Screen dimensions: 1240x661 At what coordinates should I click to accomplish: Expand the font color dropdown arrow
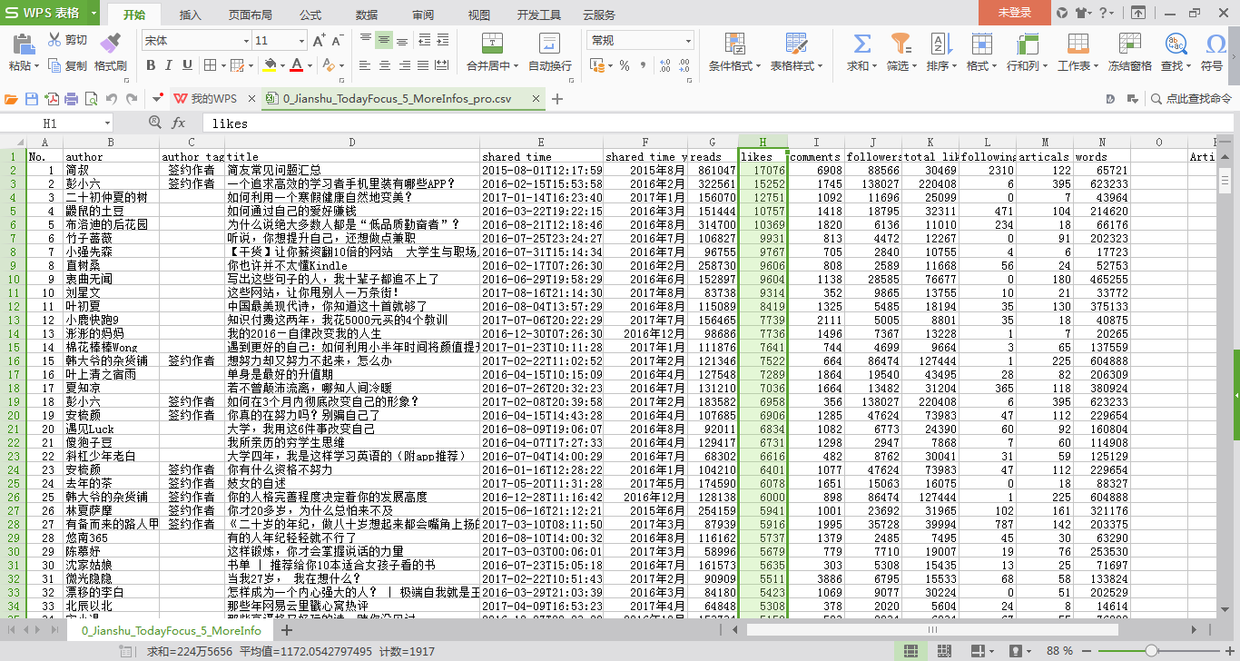pyautogui.click(x=308, y=65)
